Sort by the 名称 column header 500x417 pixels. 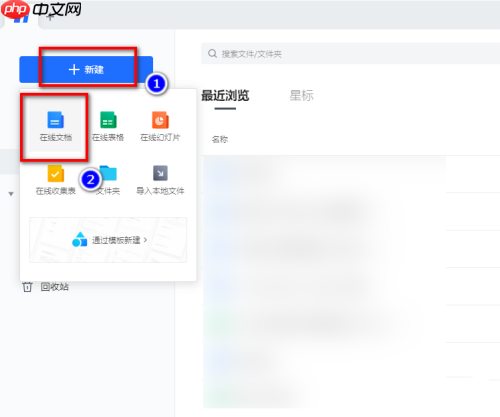pyautogui.click(x=220, y=139)
